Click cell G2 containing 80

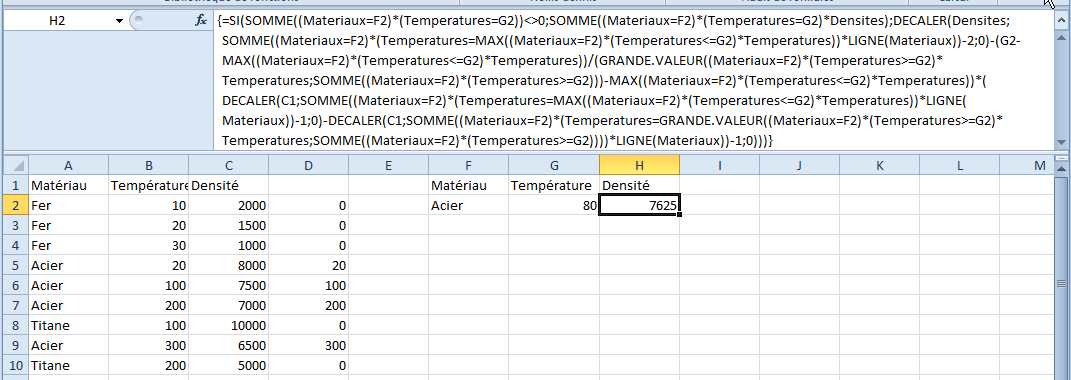(554, 205)
